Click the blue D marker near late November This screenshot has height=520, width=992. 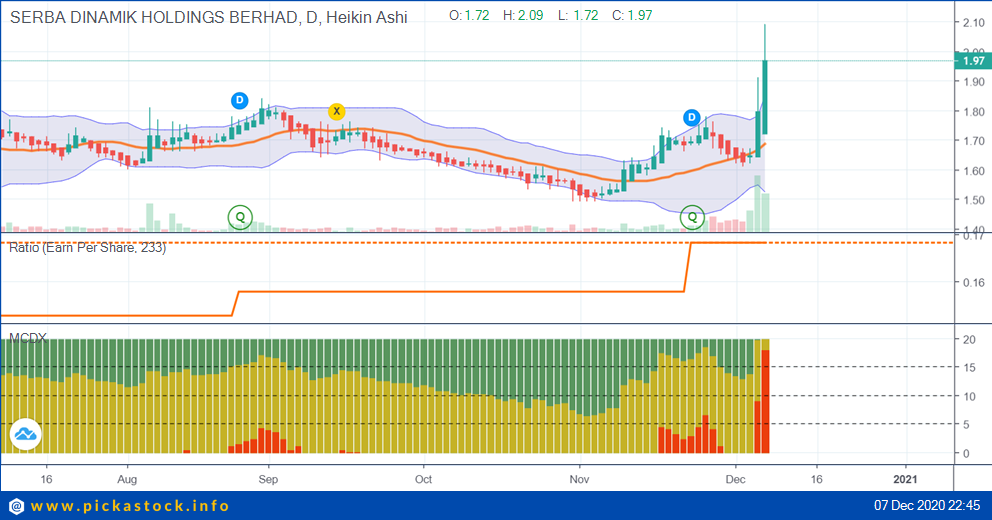(x=692, y=118)
